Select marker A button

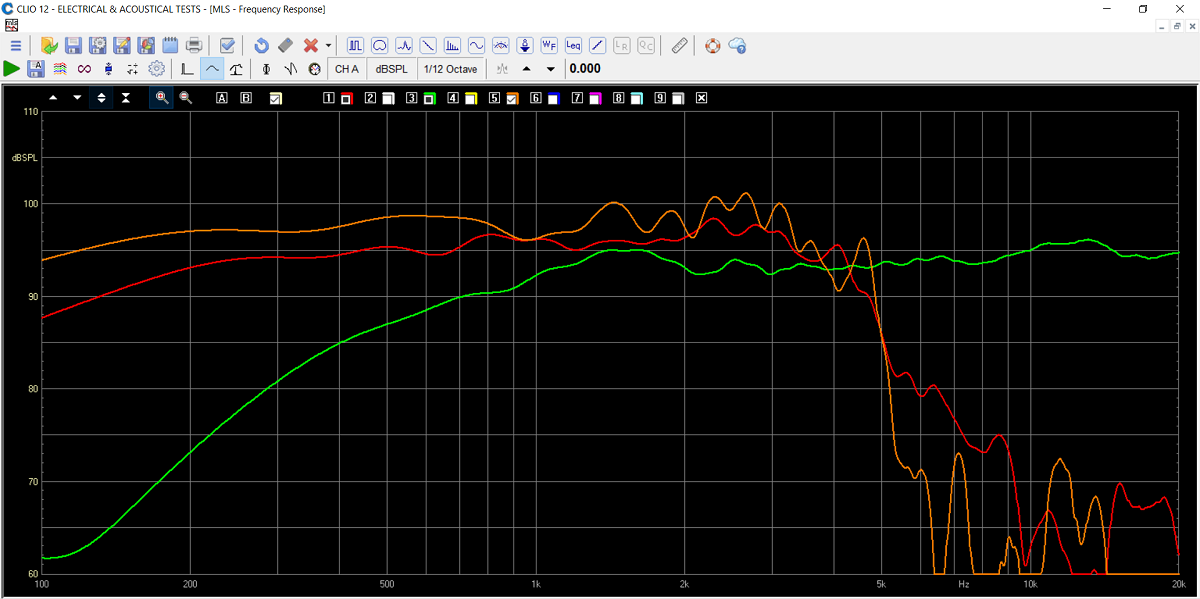221,98
